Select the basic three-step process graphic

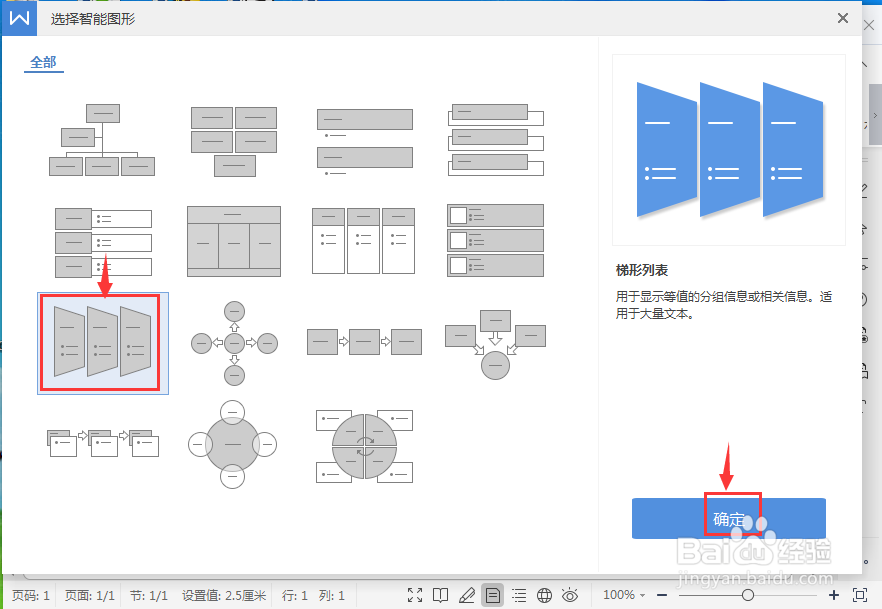pos(364,342)
